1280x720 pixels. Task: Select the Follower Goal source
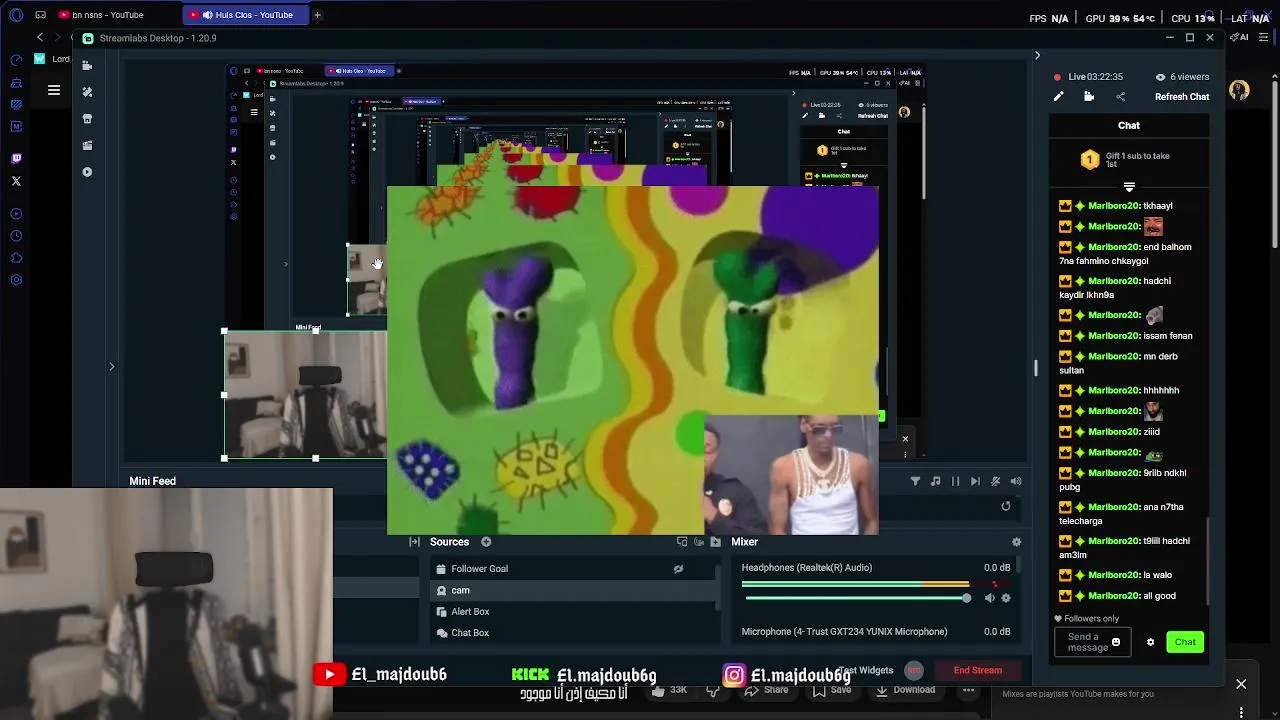tap(573, 569)
